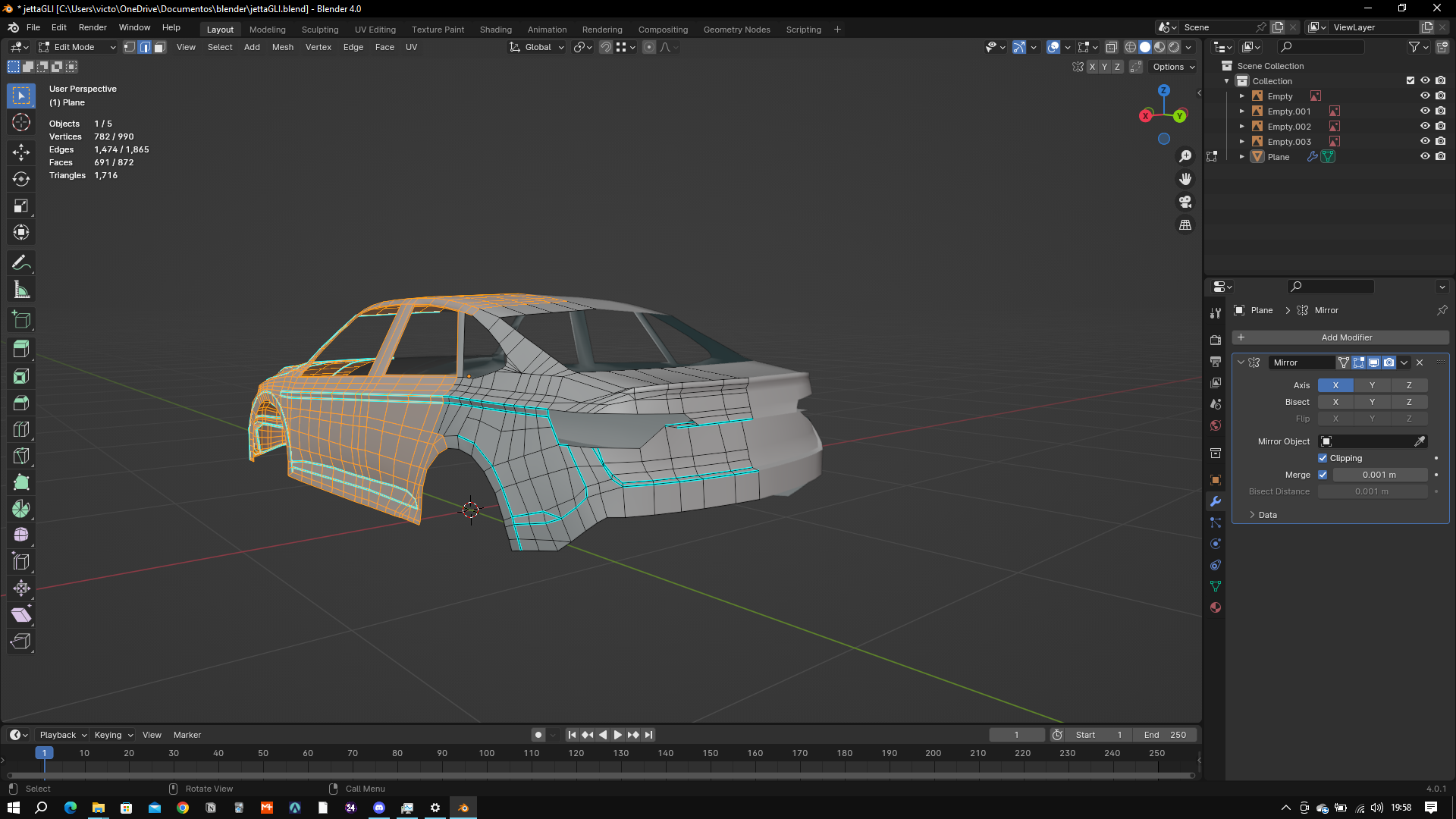Open the UV Editing workspace tab

coord(375,30)
